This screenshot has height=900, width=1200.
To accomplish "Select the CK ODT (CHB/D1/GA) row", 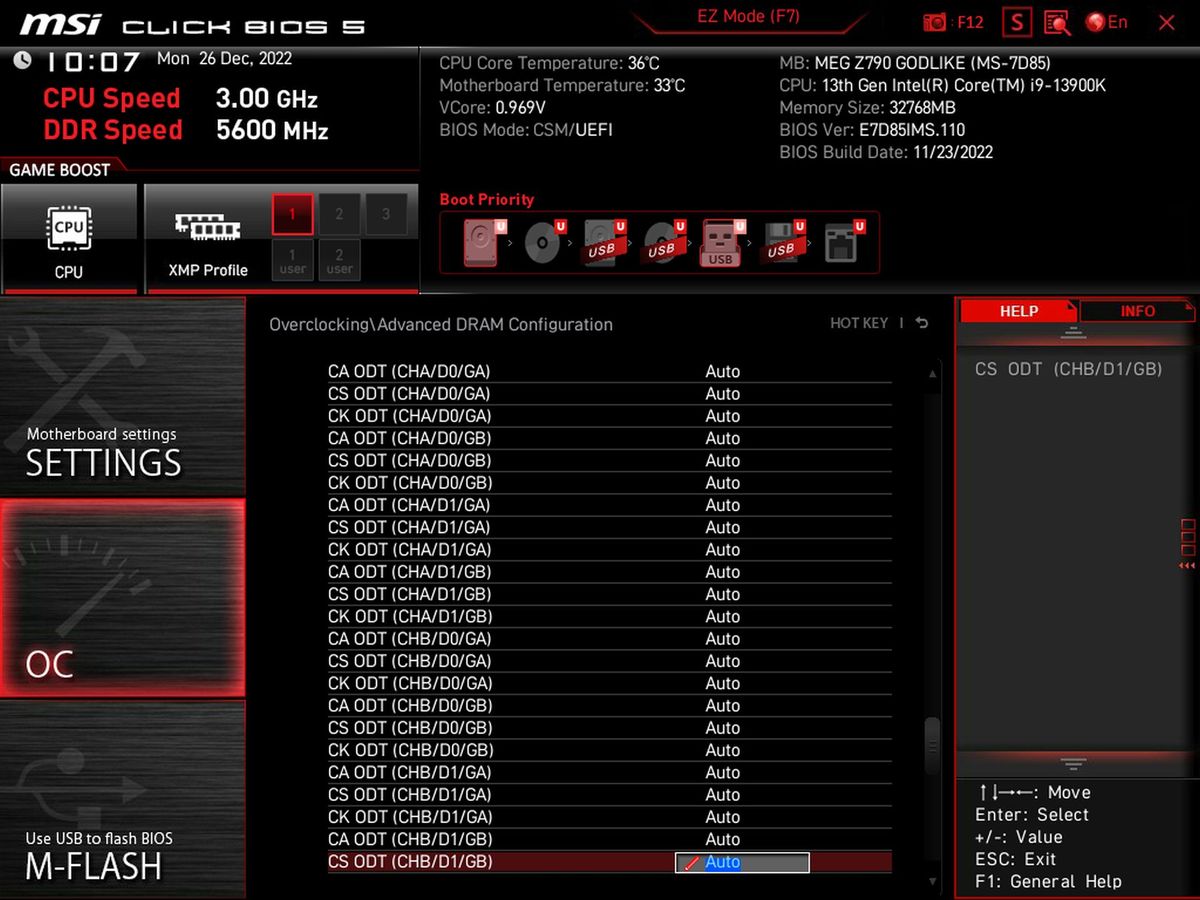I will (610, 818).
